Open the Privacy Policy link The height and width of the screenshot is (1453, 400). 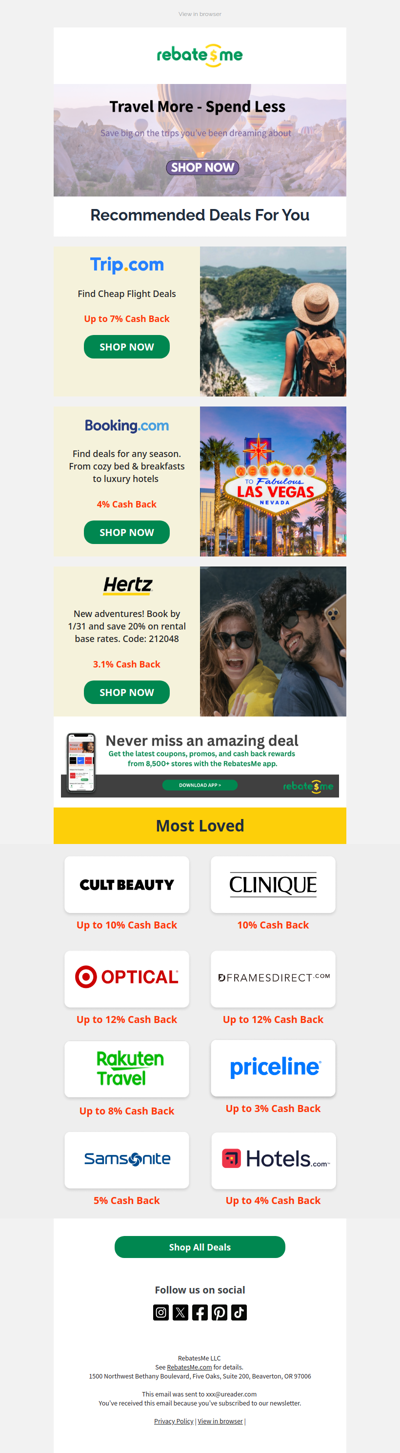click(x=173, y=1421)
